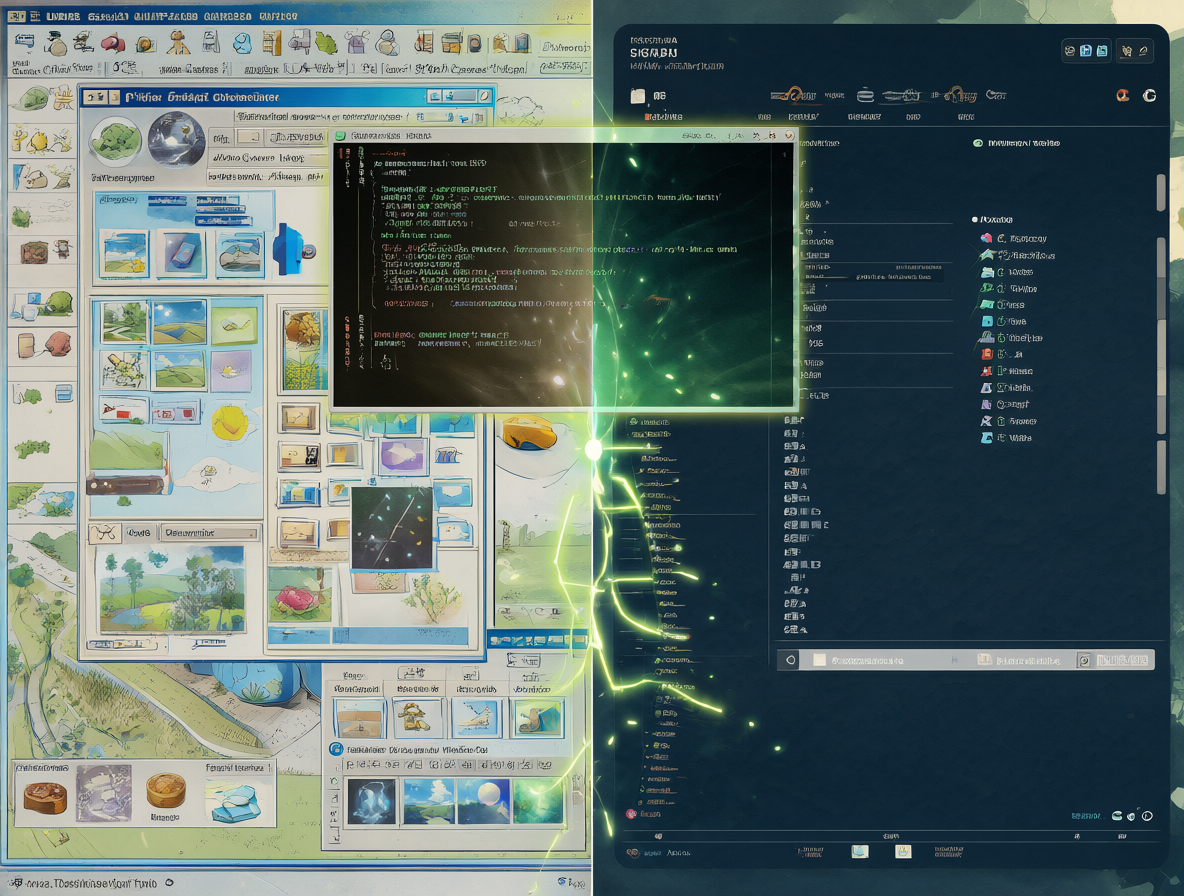The image size is (1184, 896).
Task: Click the orange helmet-shaped icon
Action: (529, 433)
